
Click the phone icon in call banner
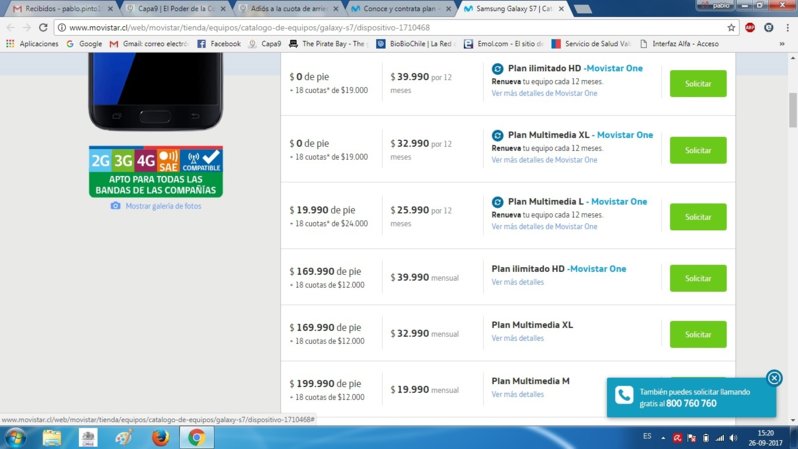pos(624,395)
